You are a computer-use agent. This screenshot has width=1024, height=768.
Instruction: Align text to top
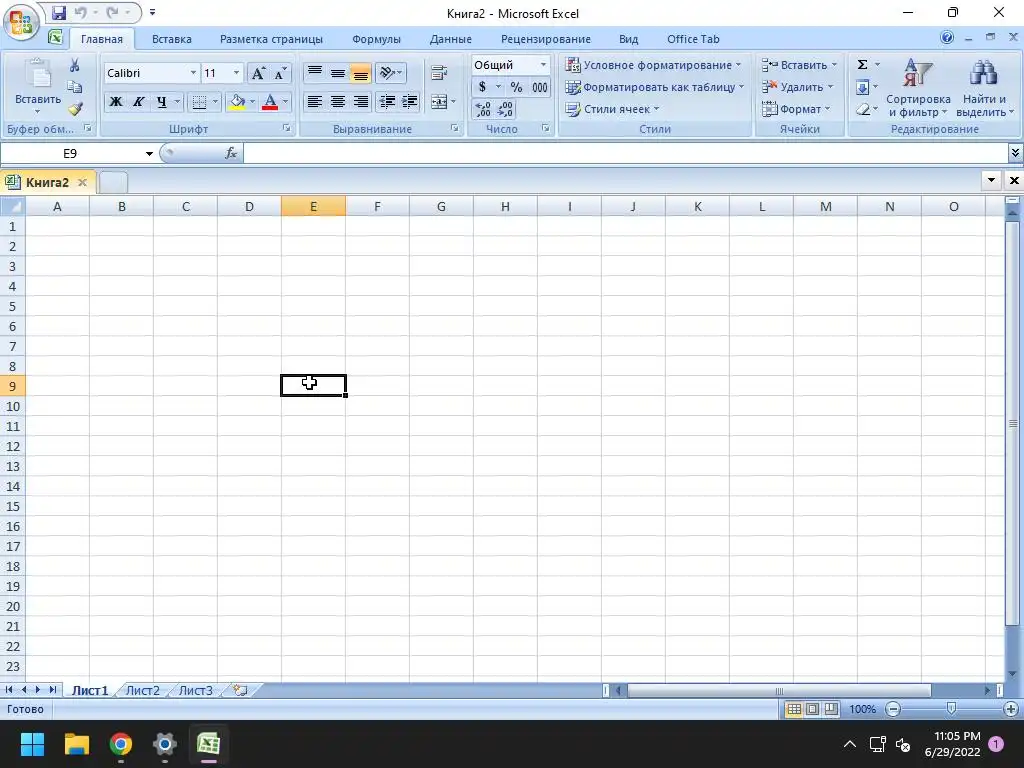[315, 72]
